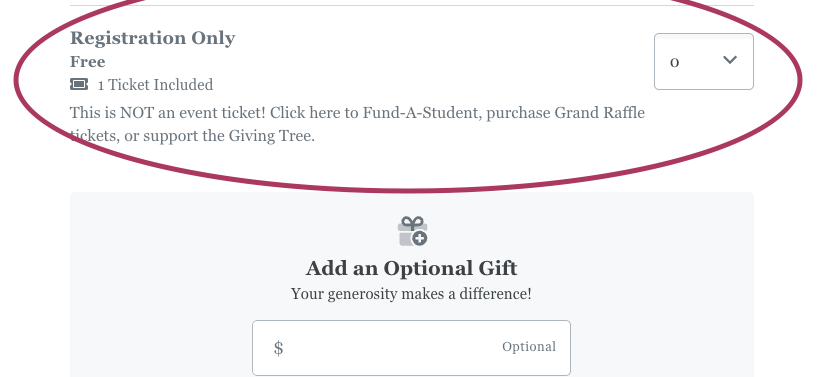The image size is (824, 377).
Task: Click the 0 value in the quantity selector
Action: click(674, 63)
